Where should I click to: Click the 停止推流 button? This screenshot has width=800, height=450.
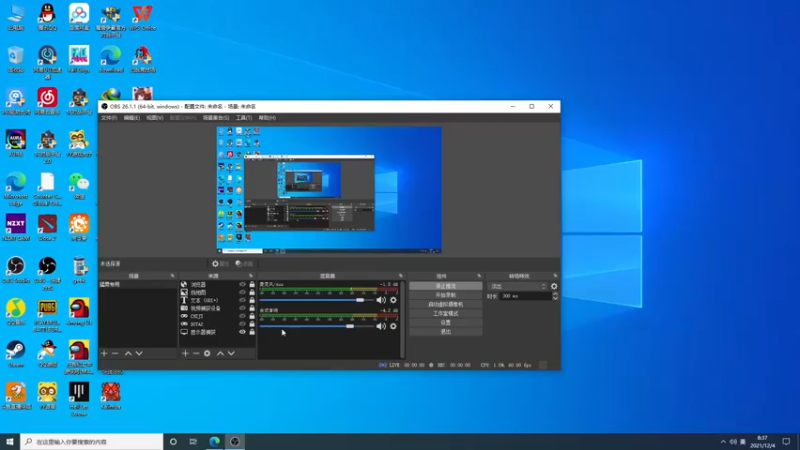click(x=445, y=286)
